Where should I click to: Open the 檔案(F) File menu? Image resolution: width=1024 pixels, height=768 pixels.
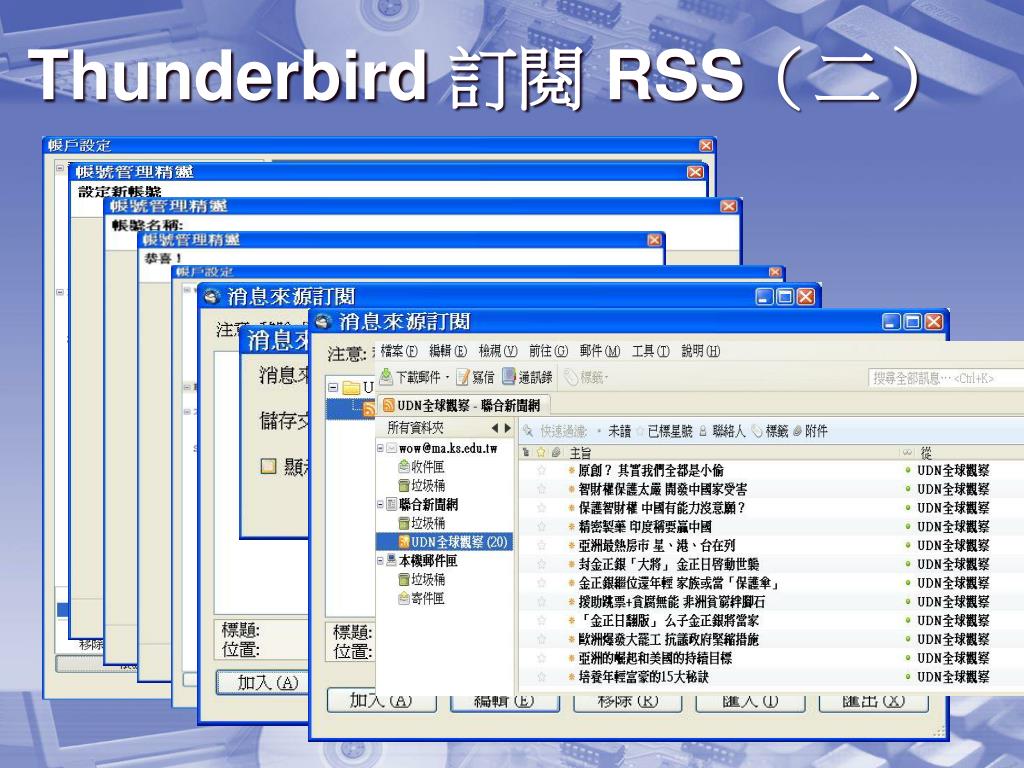coord(398,351)
